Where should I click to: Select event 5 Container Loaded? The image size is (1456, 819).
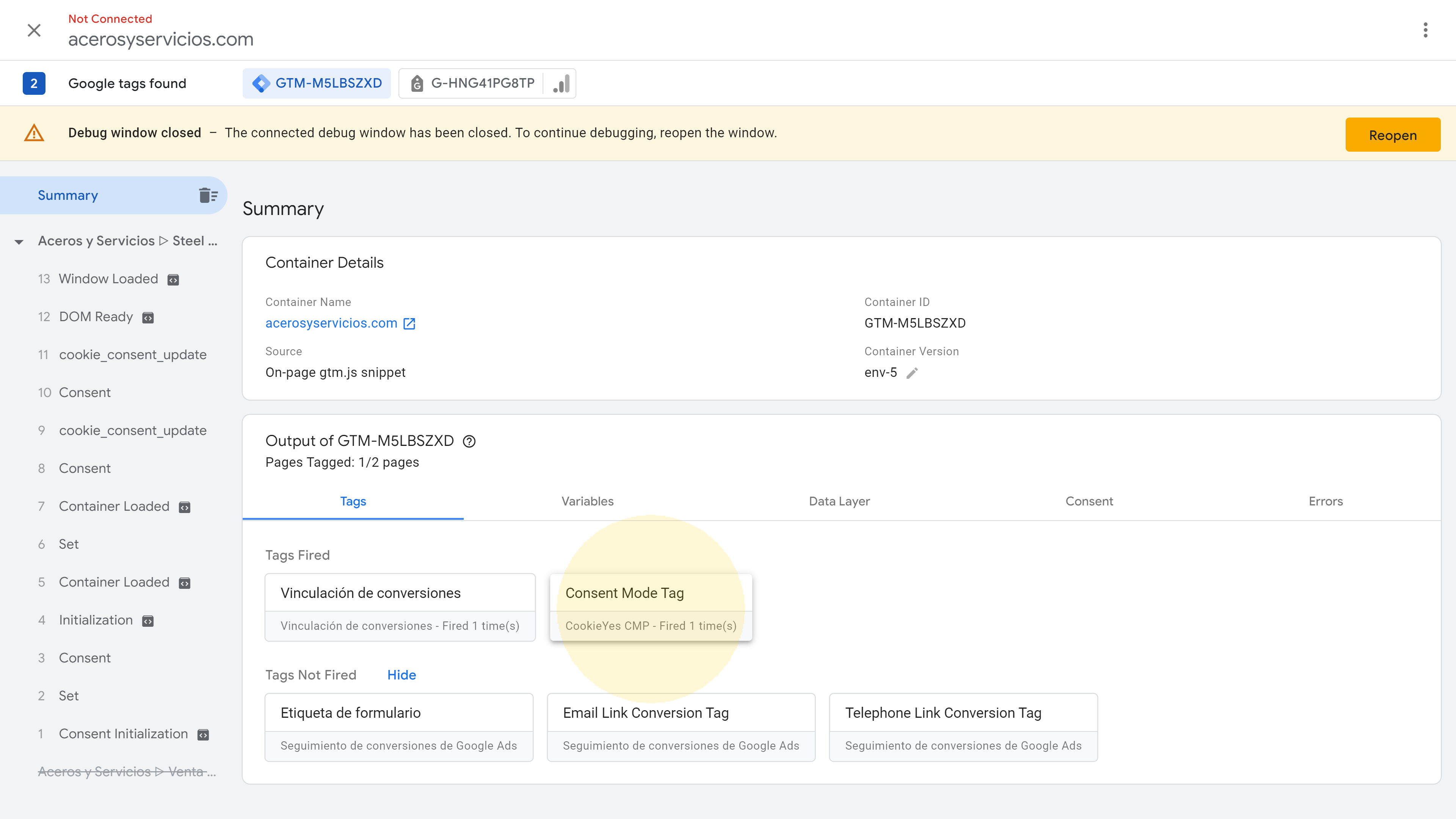coord(114,582)
